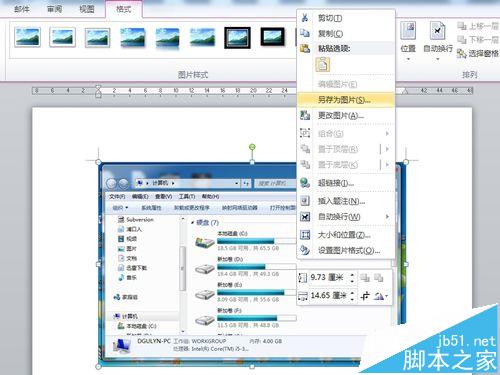Open 设置图片格式(O)... dialog entry
This screenshot has width=500, height=375.
(346, 250)
